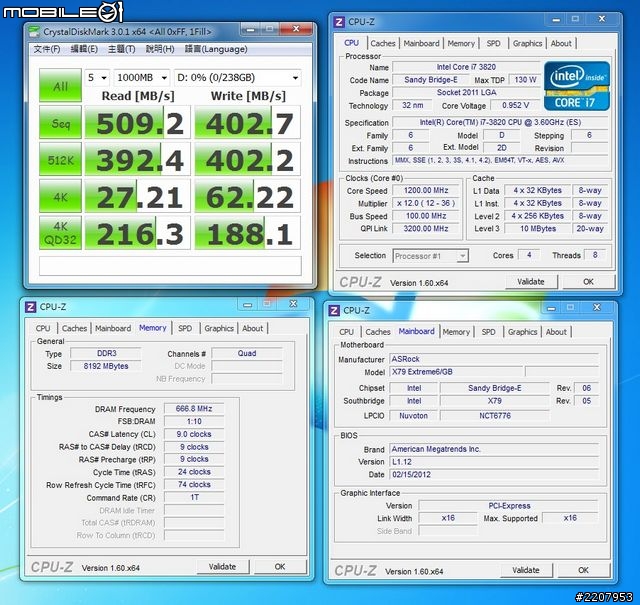Click the Channels value Quad
The width and height of the screenshot is (640, 605).
[247, 353]
